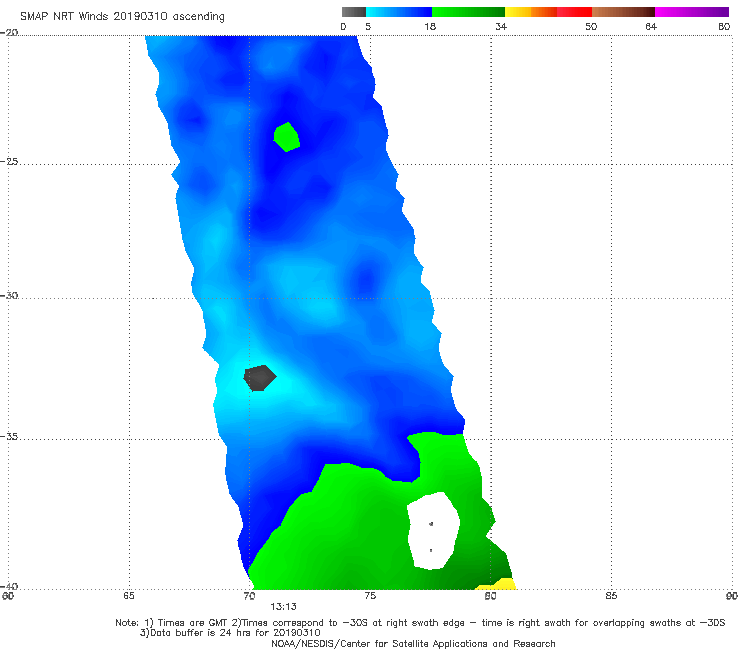Click the latitude label '-35'
This screenshot has width=740, height=650.
pyautogui.click(x=9, y=436)
